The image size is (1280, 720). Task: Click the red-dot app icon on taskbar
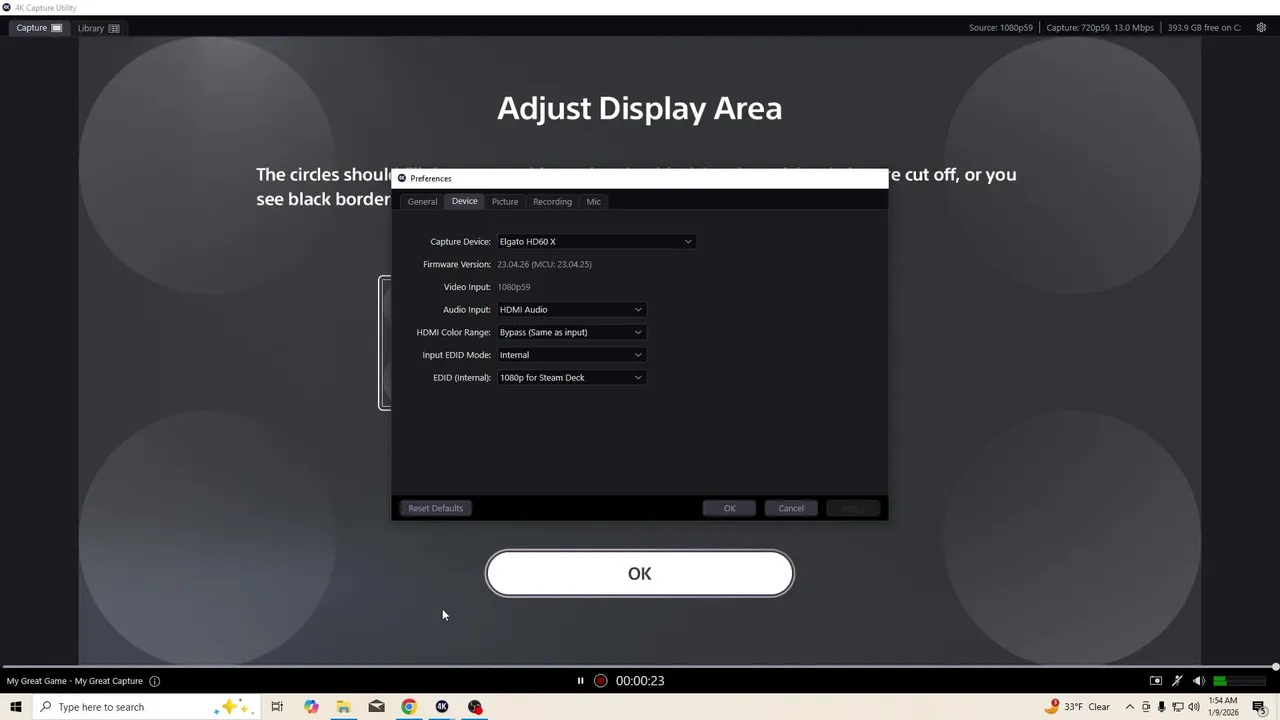475,707
